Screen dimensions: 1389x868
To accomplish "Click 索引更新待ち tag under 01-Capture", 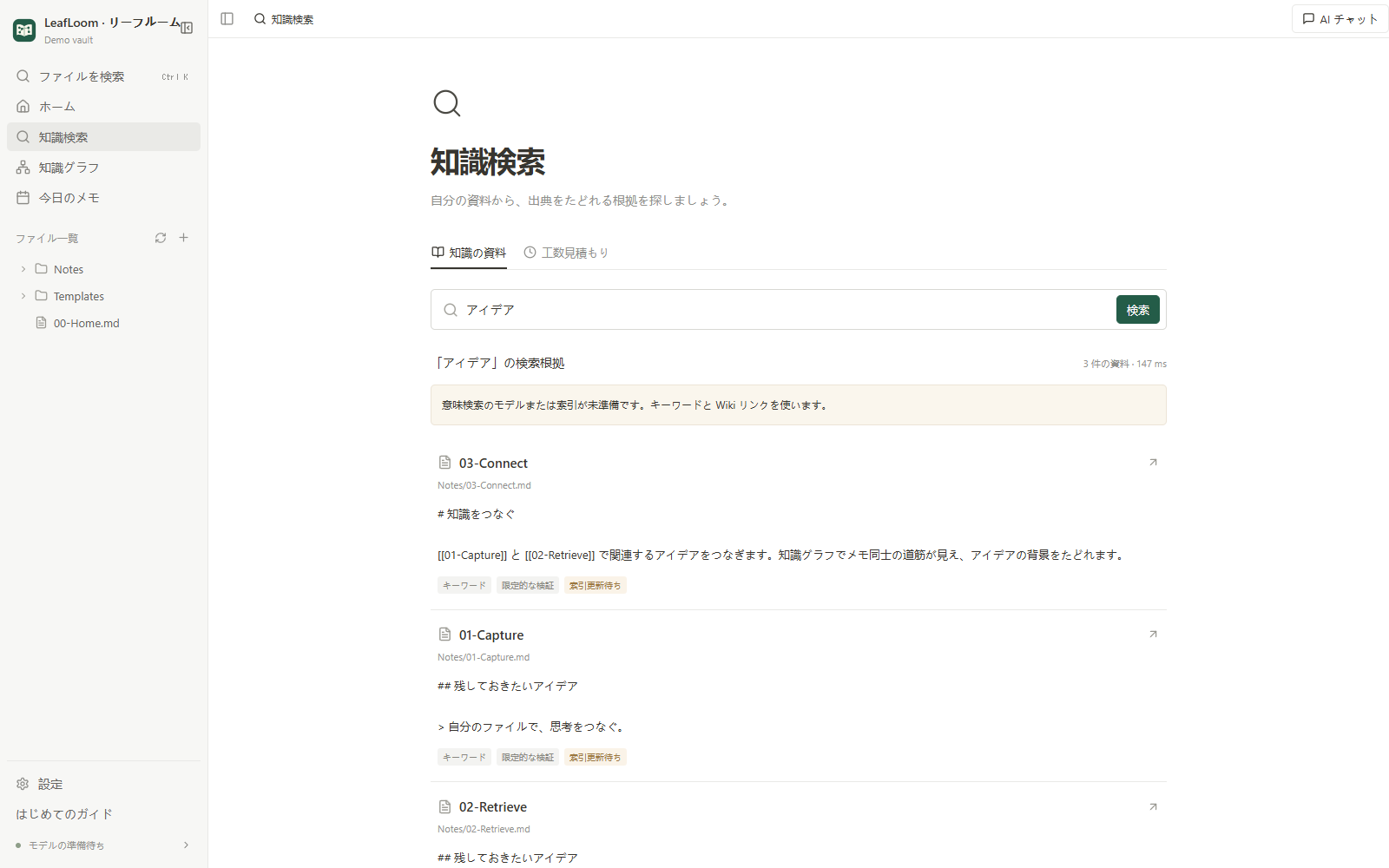I will click(x=596, y=758).
